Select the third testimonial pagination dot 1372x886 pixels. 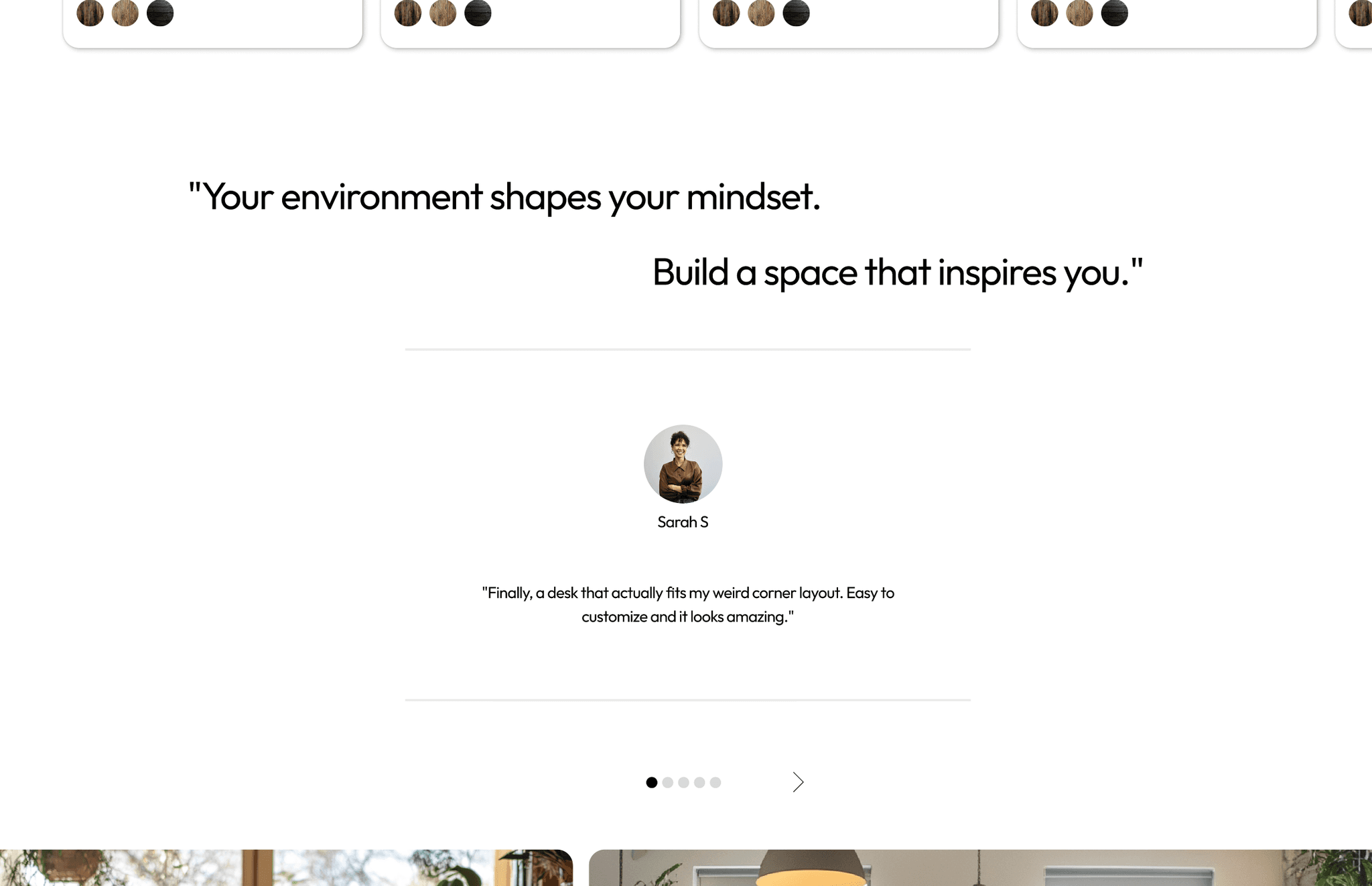[683, 782]
